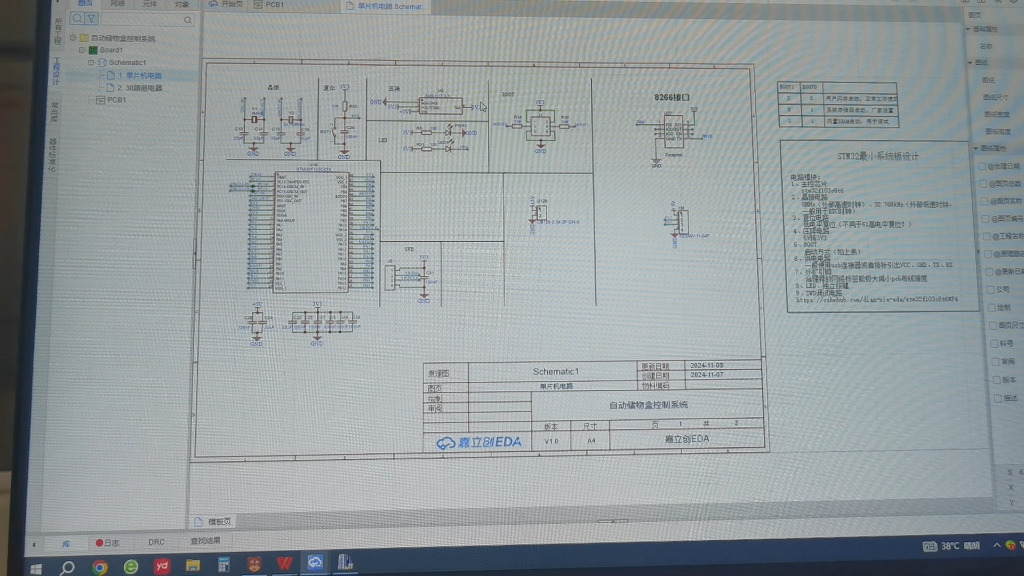Click the 嘉立创EDA logo in title block
Image resolution: width=1024 pixels, height=576 pixels.
[x=479, y=443]
